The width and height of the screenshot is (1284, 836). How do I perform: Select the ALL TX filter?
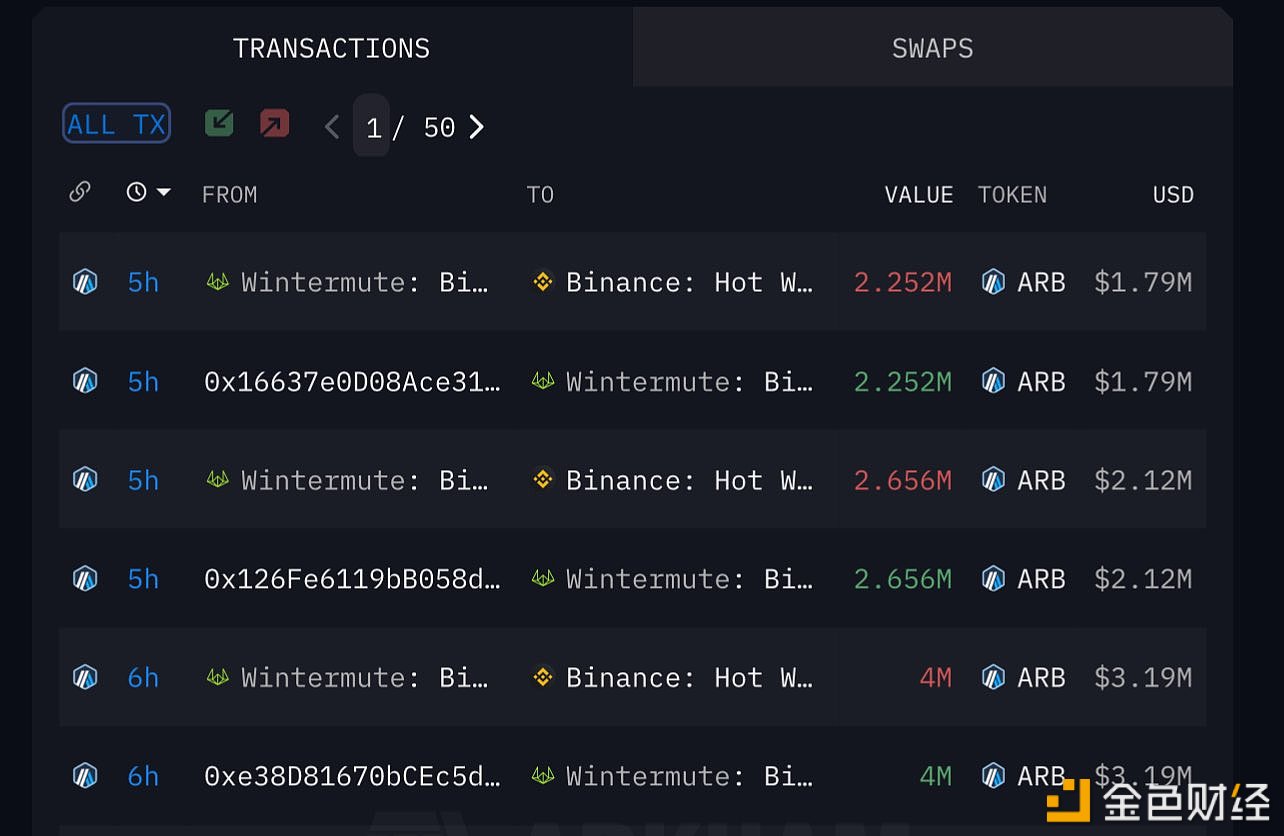[116, 124]
